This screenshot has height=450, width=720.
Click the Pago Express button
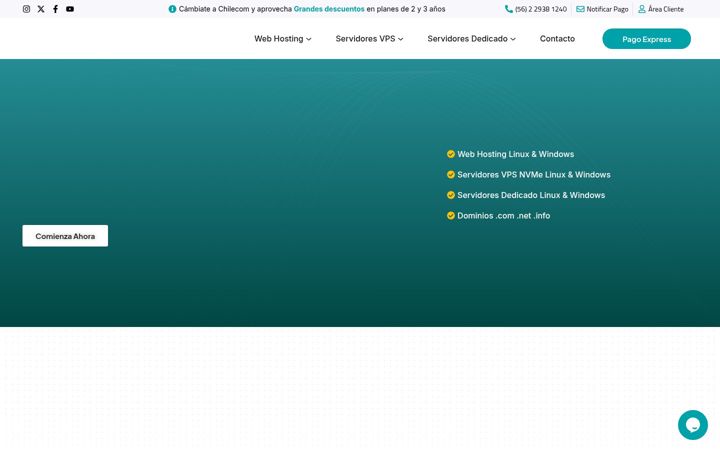tap(647, 39)
